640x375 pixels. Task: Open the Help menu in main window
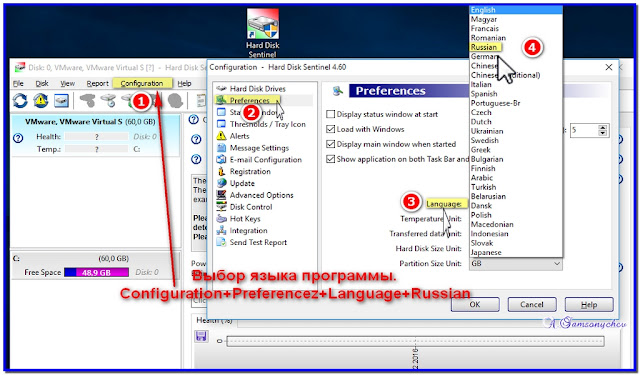(x=184, y=83)
